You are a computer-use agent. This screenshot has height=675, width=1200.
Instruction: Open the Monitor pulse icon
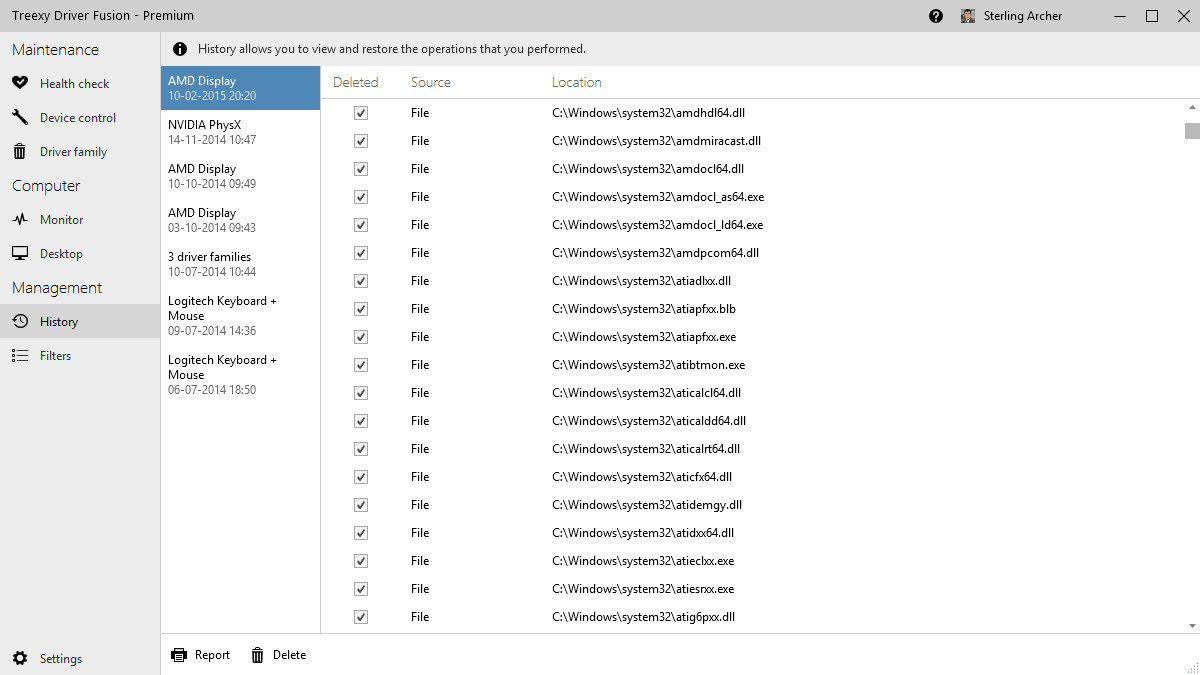click(20, 219)
